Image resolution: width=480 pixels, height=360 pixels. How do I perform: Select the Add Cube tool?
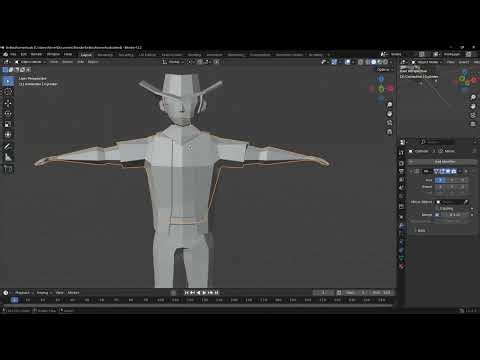point(8,169)
